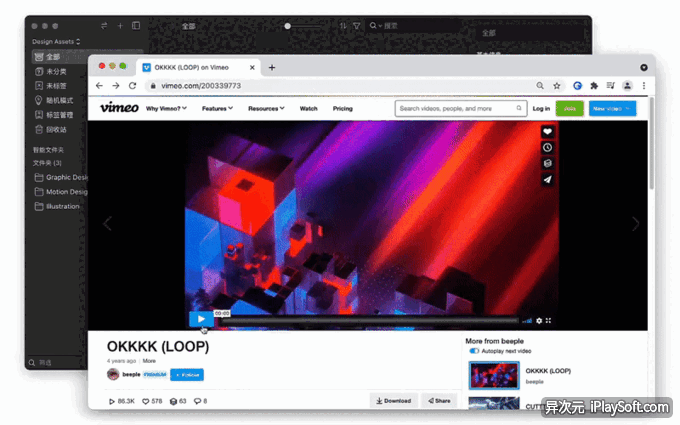Click the plus add icon in Eagle

point(121,26)
